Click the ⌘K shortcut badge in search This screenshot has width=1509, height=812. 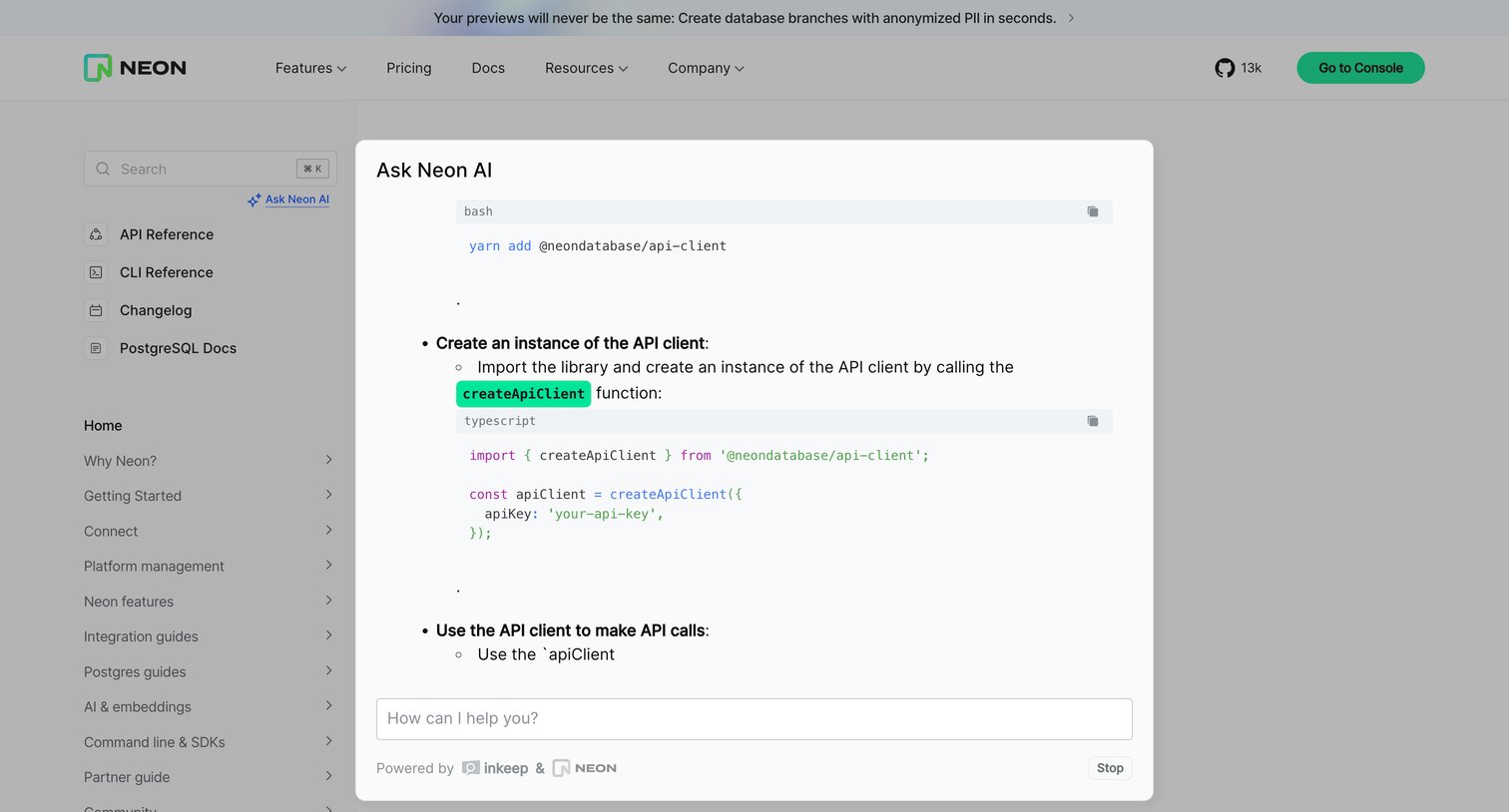point(312,169)
